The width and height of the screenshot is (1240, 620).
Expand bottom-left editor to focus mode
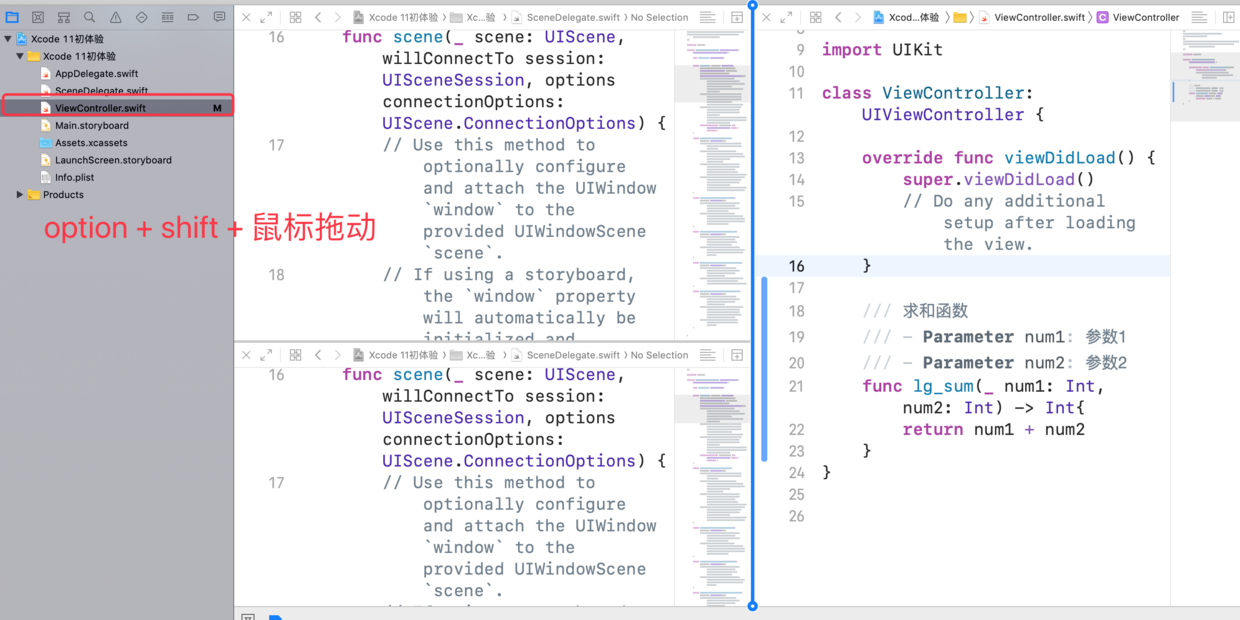coord(266,355)
